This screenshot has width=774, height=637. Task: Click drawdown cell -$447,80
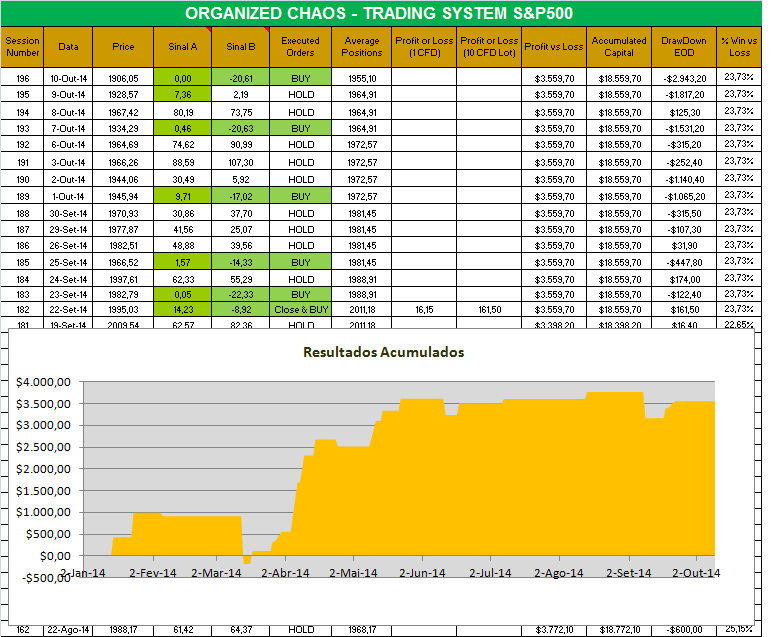[684, 262]
